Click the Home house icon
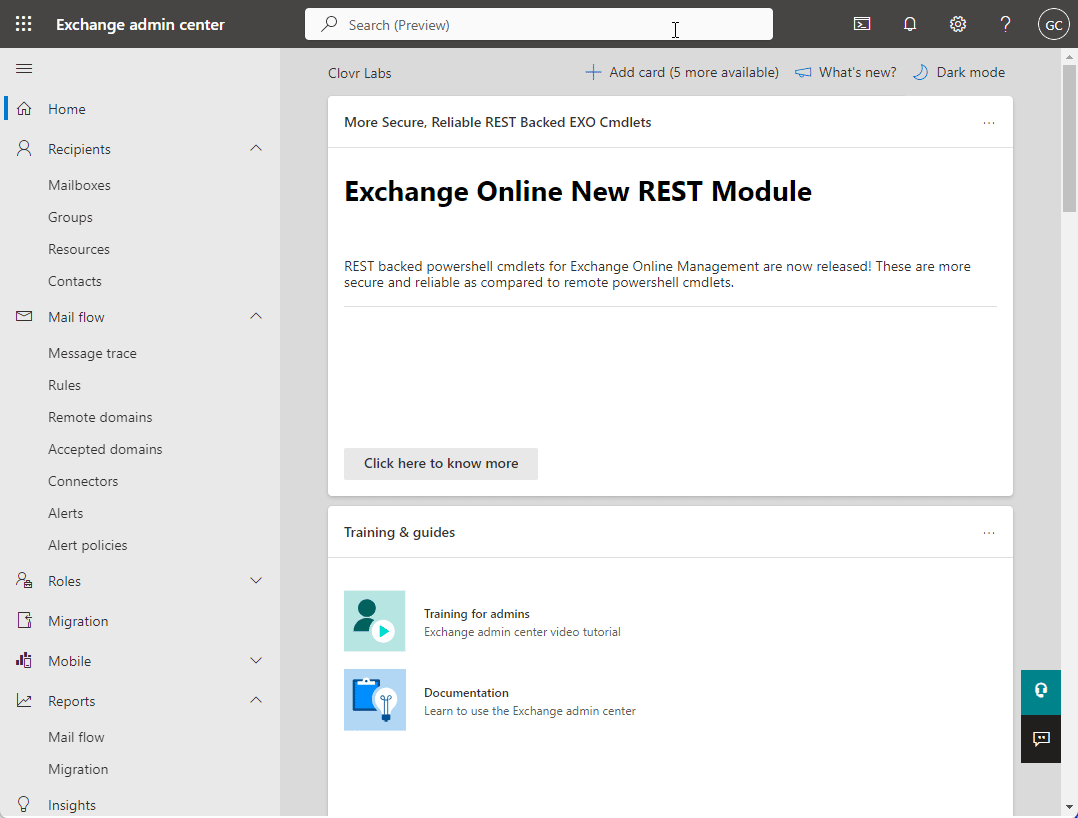 (24, 109)
